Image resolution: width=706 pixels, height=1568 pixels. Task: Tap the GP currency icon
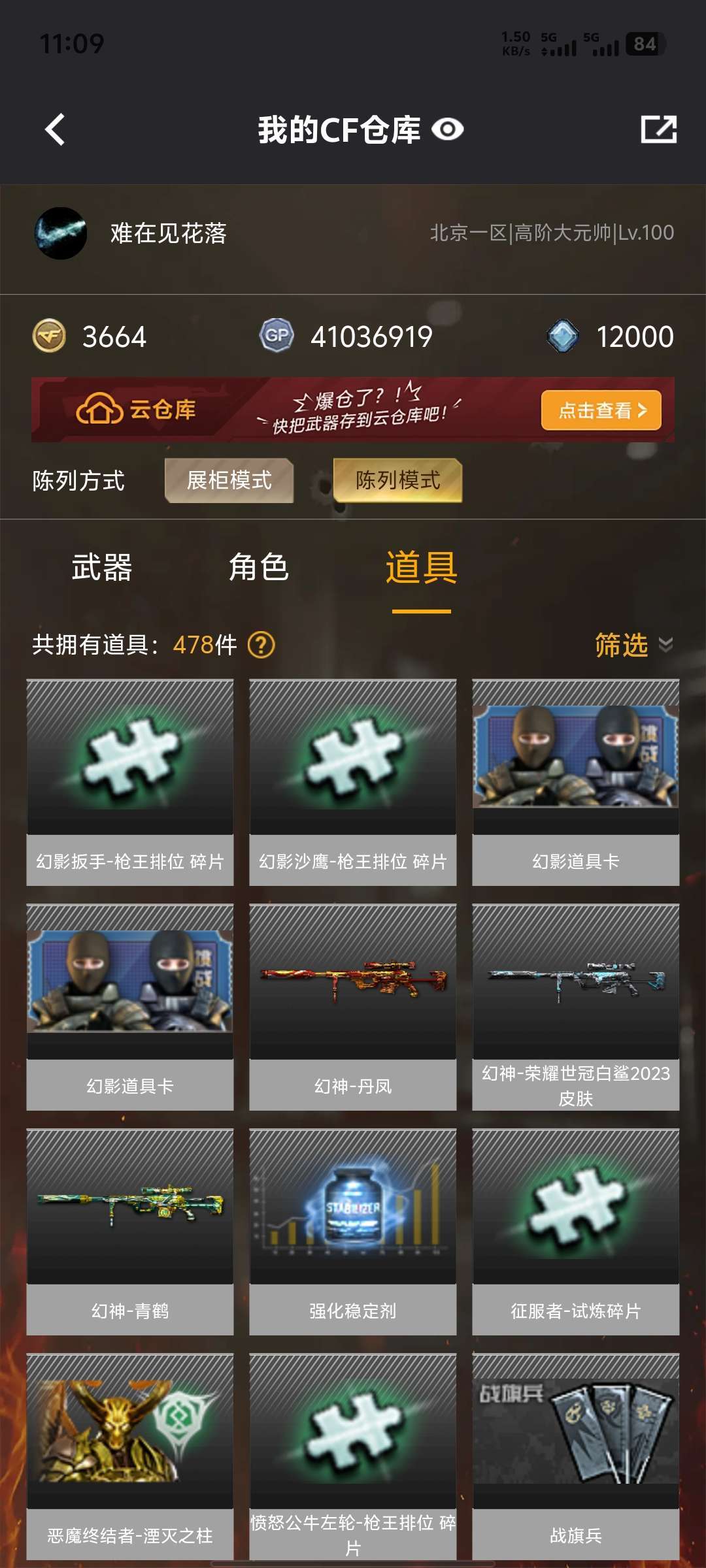click(x=277, y=336)
